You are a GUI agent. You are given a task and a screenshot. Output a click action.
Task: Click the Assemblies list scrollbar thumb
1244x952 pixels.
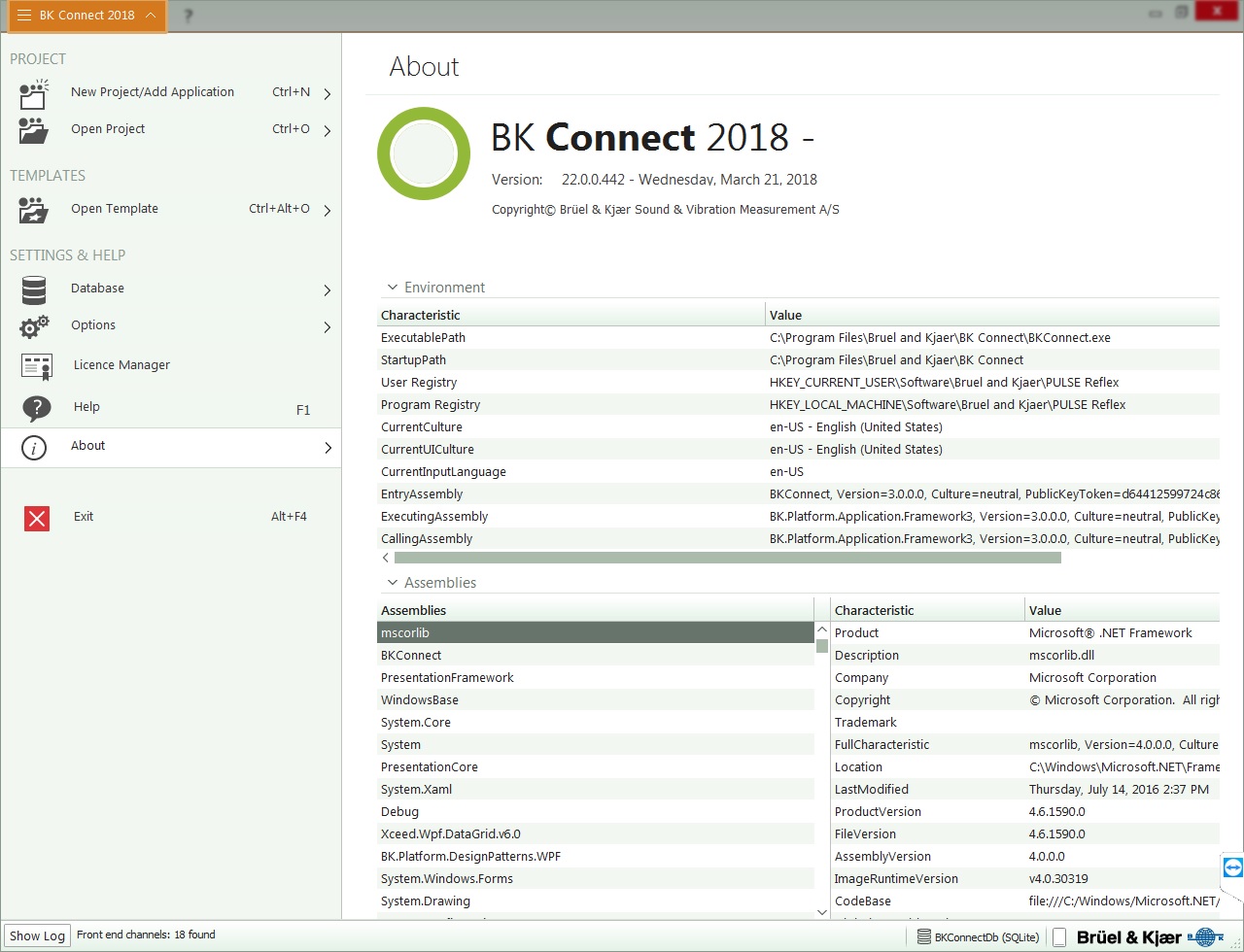pos(822,645)
